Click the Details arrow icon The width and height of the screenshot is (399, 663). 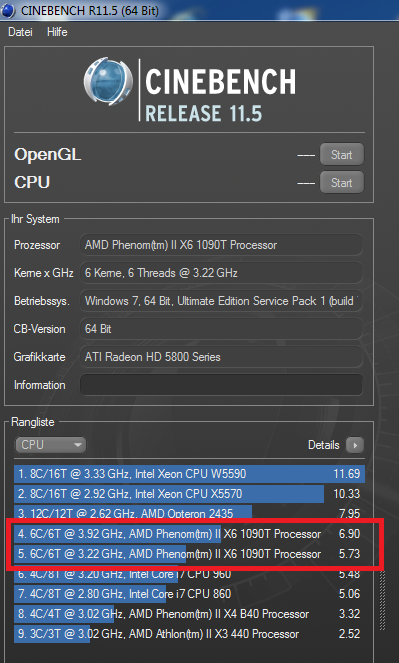[x=355, y=445]
